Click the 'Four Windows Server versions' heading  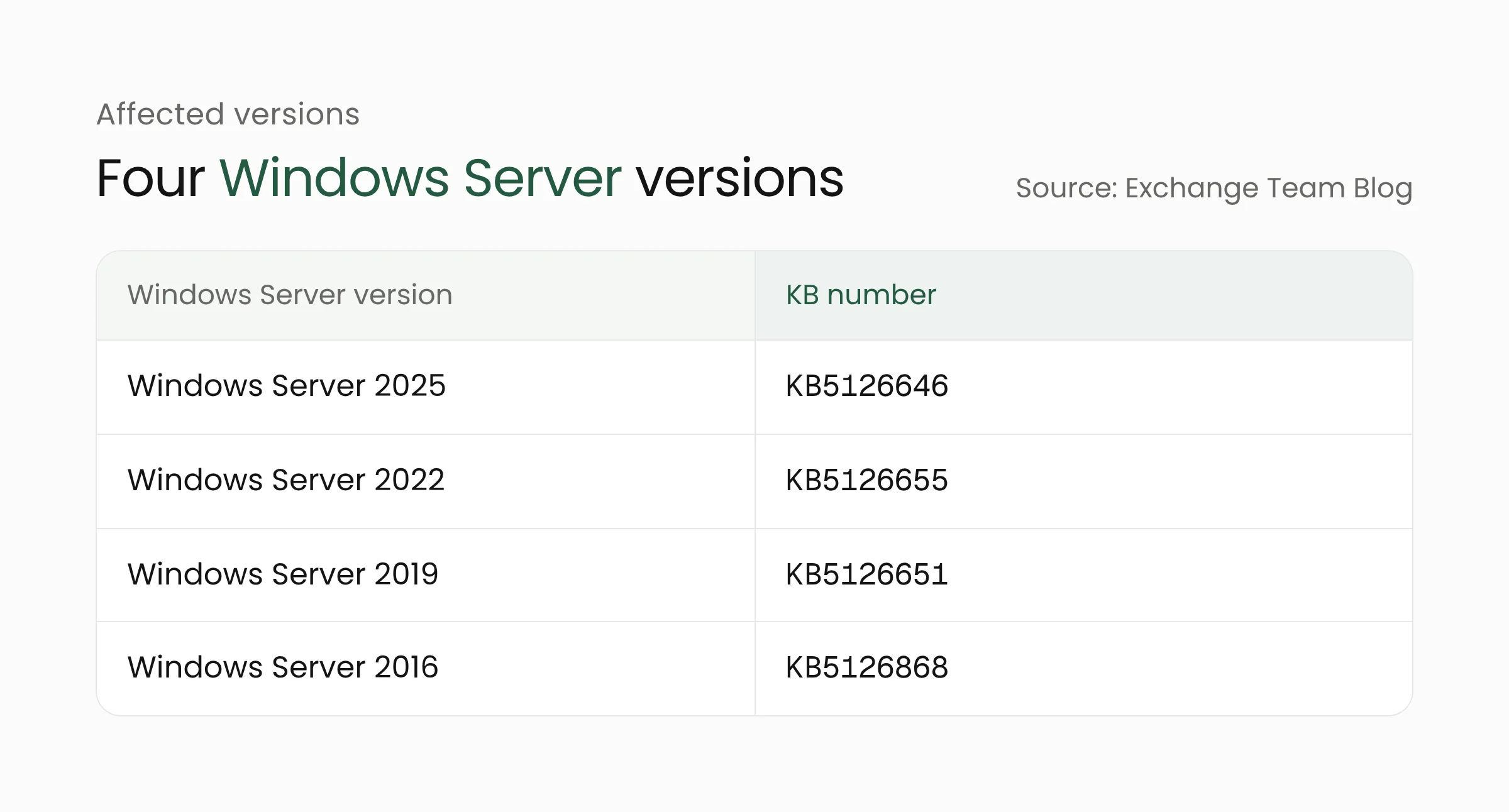coord(470,178)
